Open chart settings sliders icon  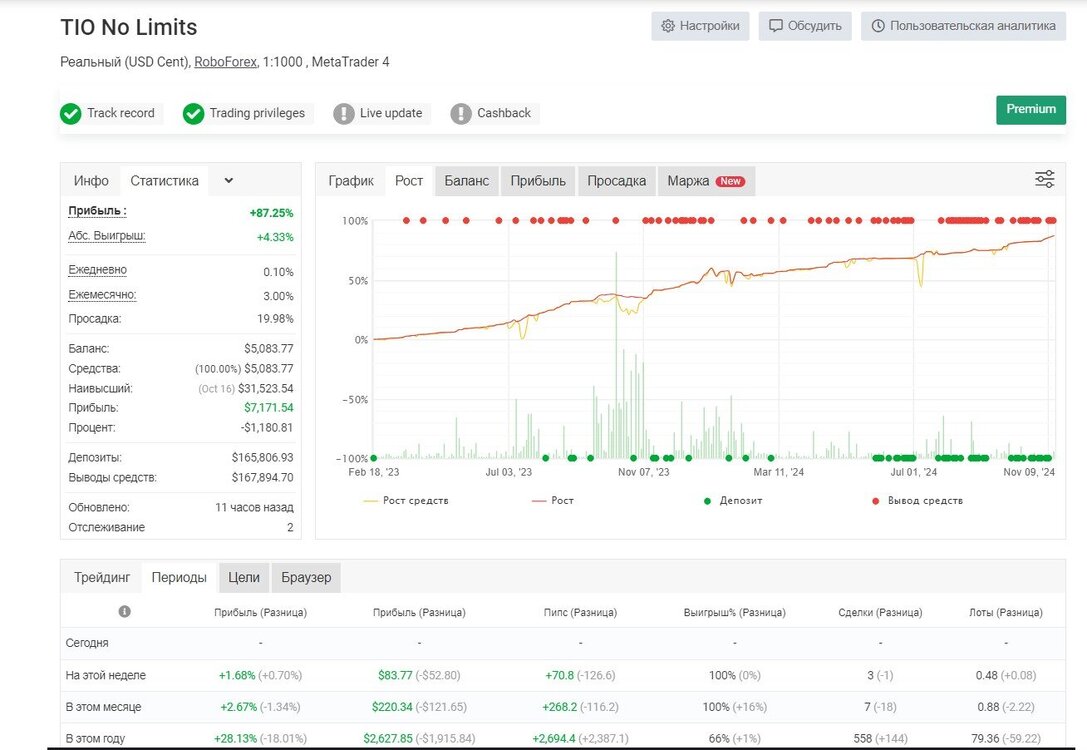1044,179
